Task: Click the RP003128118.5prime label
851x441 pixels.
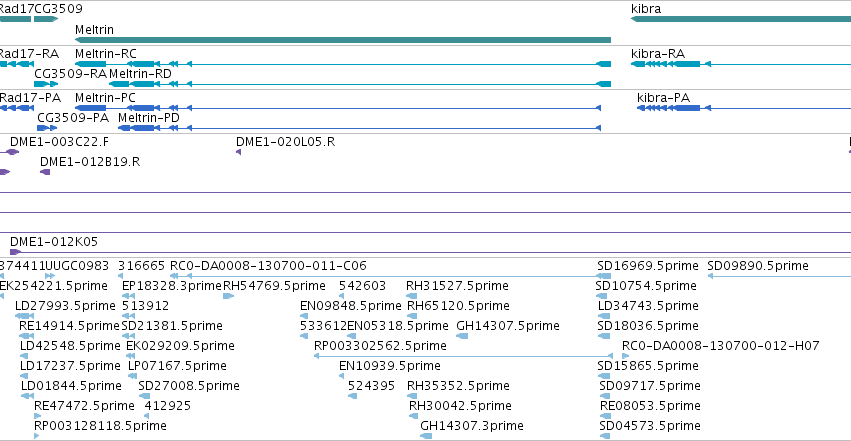Action: point(100,426)
